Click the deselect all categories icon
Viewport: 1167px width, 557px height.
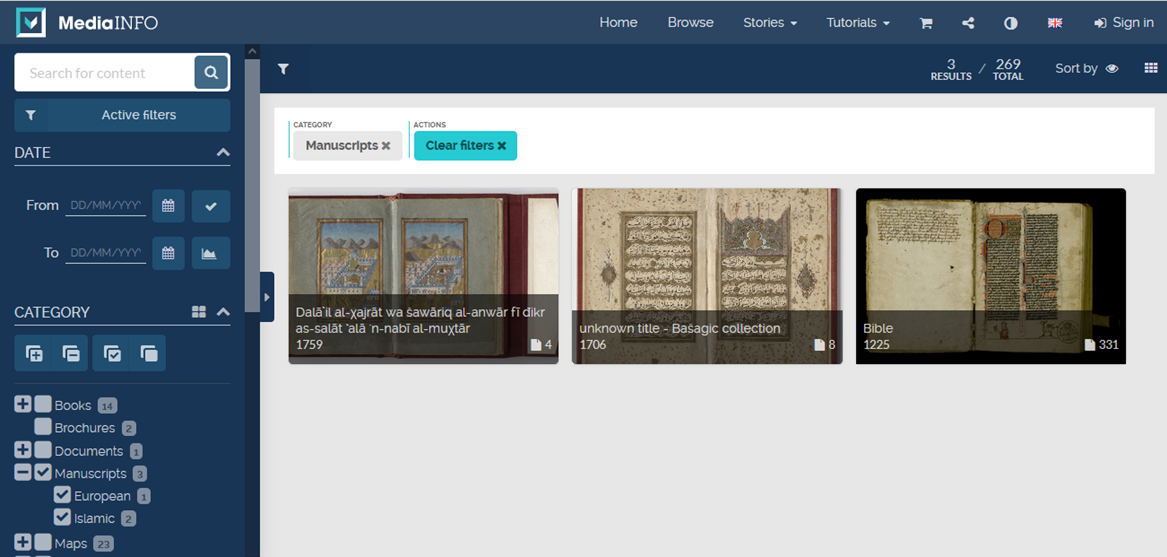click(149, 353)
